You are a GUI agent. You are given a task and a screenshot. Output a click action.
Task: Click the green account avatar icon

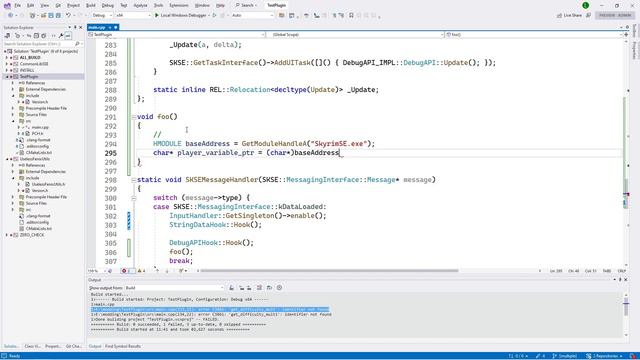585,5
